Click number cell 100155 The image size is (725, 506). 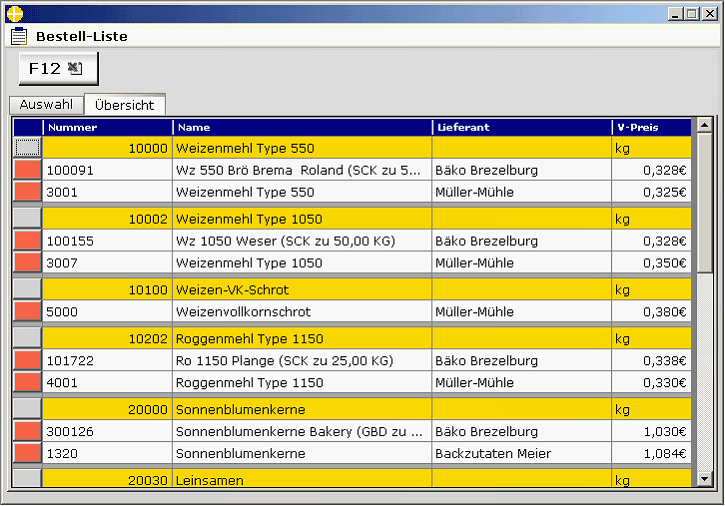coord(108,241)
